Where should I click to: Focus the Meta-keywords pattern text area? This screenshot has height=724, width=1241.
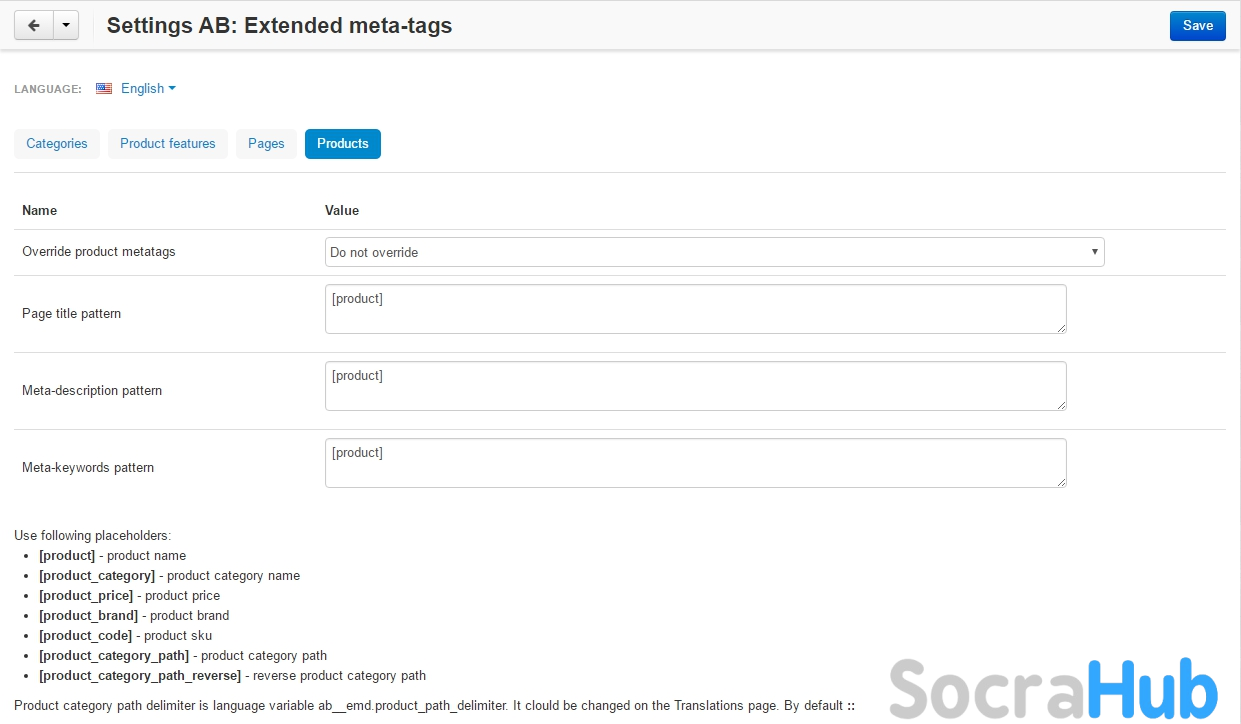pyautogui.click(x=695, y=463)
